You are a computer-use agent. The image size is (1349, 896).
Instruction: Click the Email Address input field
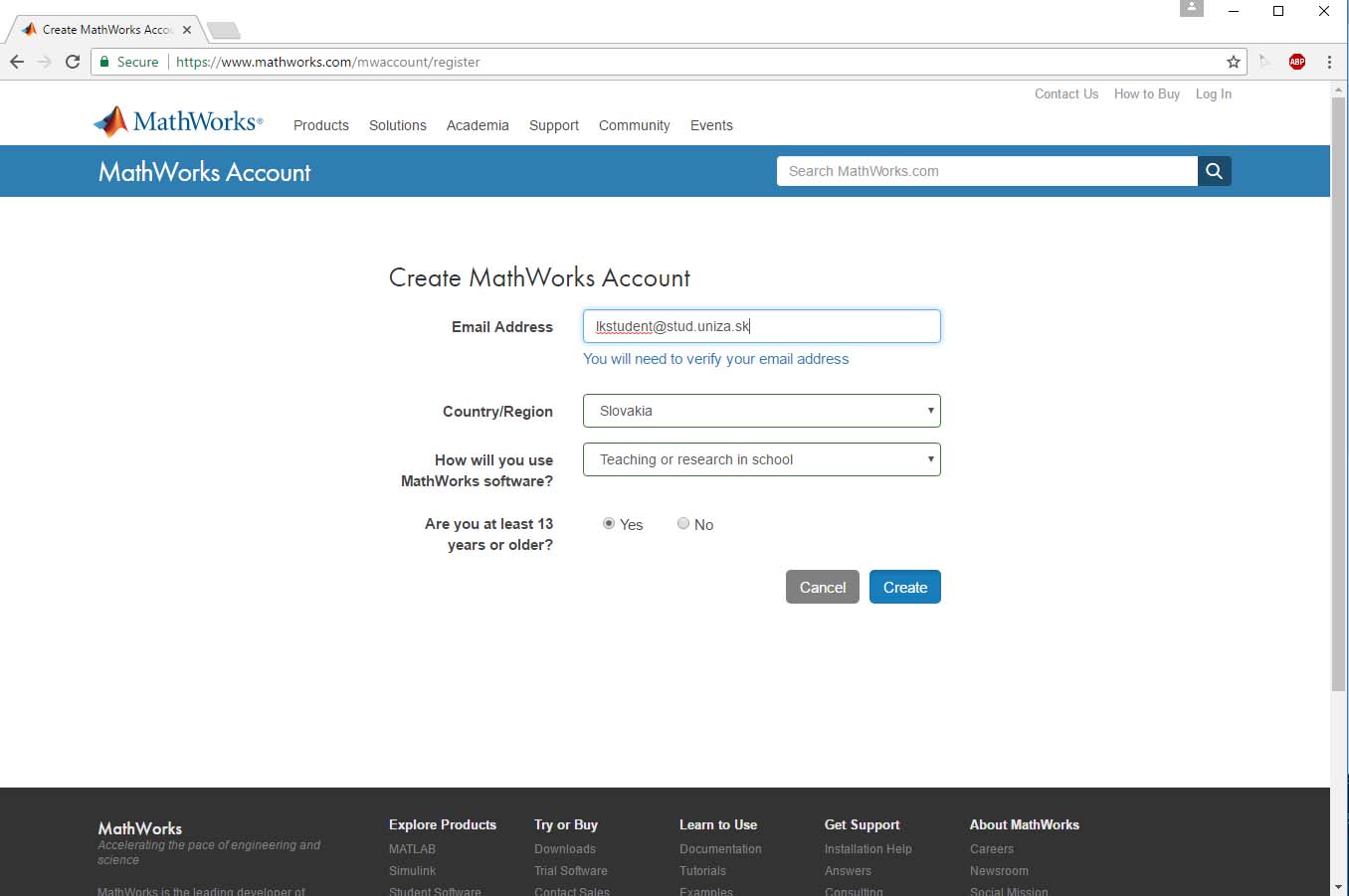pos(762,326)
